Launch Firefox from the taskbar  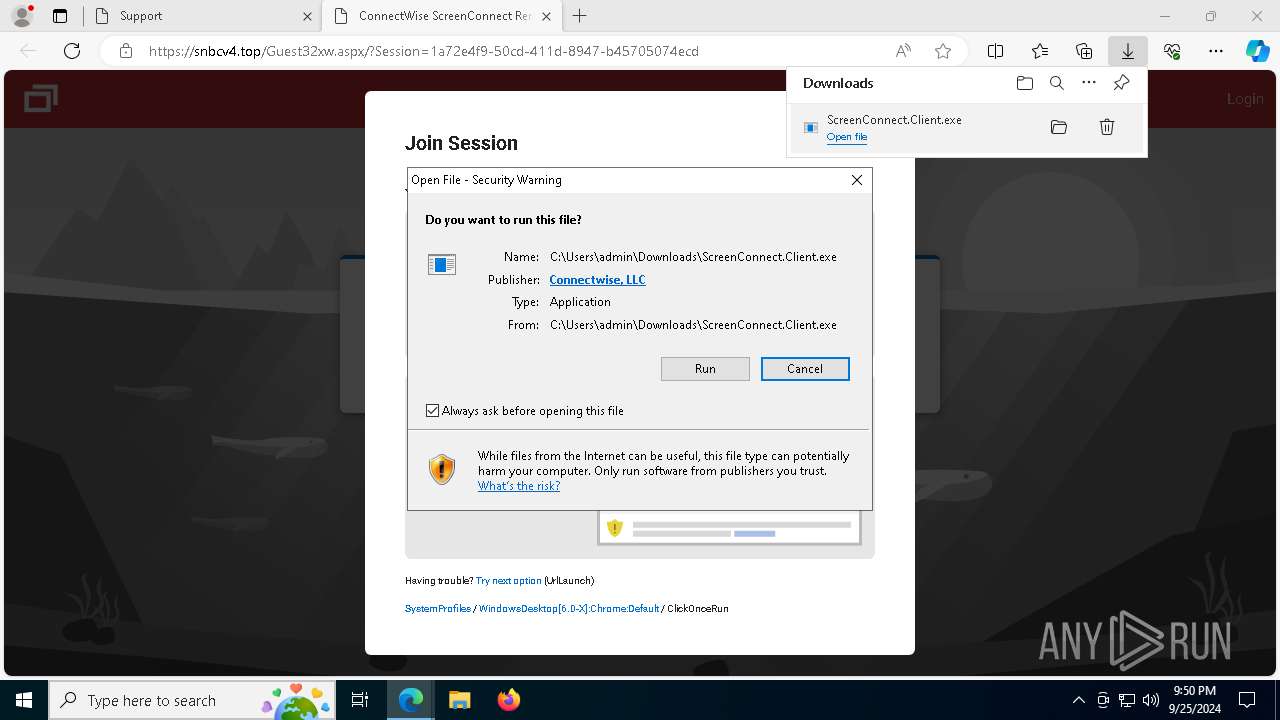pyautogui.click(x=509, y=700)
